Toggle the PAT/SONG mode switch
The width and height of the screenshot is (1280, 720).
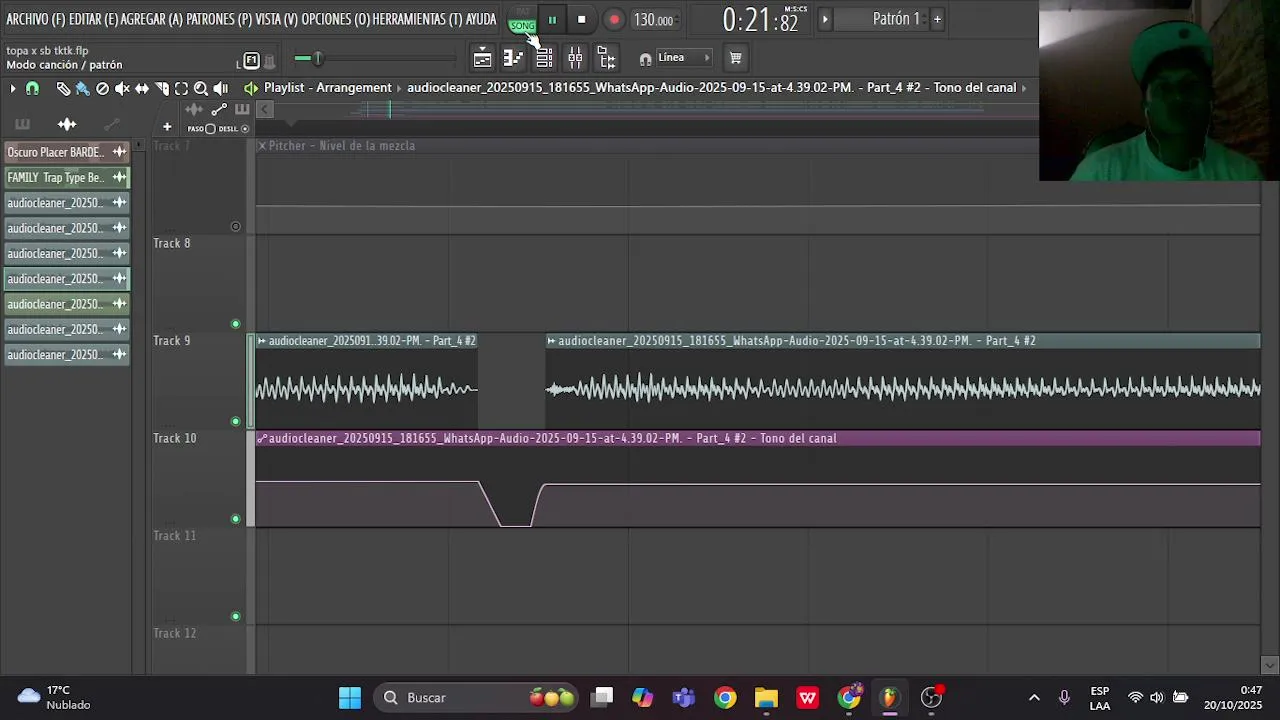click(x=523, y=19)
